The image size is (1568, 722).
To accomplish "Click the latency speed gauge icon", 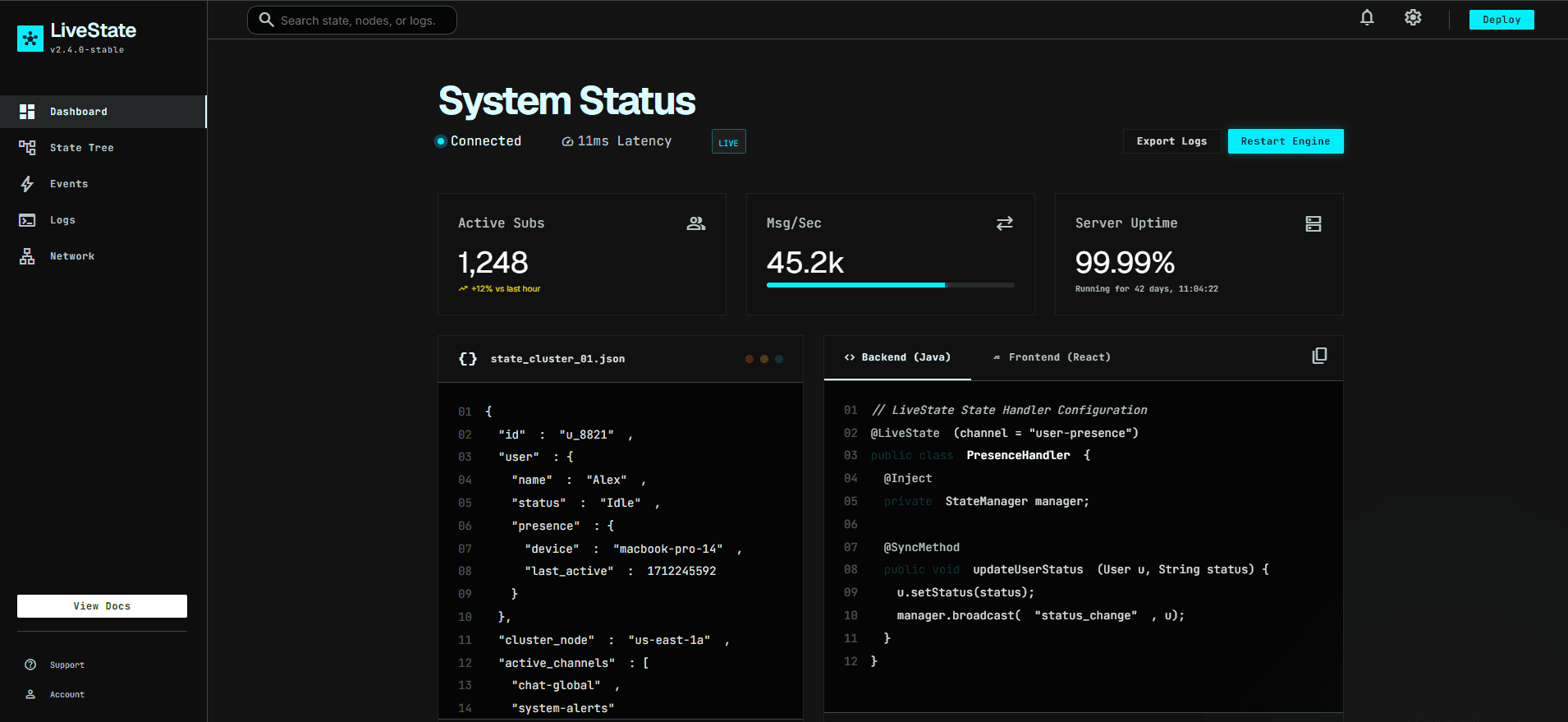I will pyautogui.click(x=567, y=142).
